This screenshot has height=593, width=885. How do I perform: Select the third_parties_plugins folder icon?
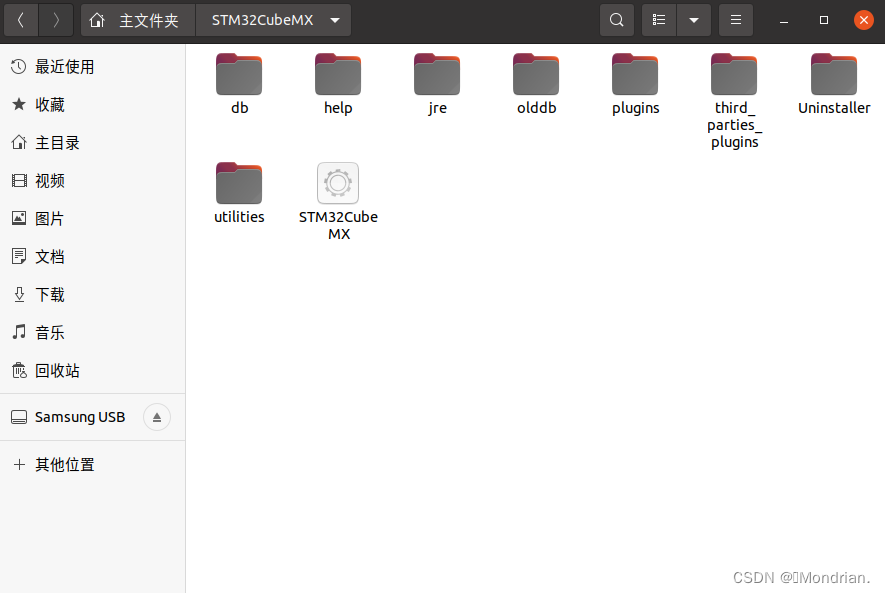[x=734, y=74]
